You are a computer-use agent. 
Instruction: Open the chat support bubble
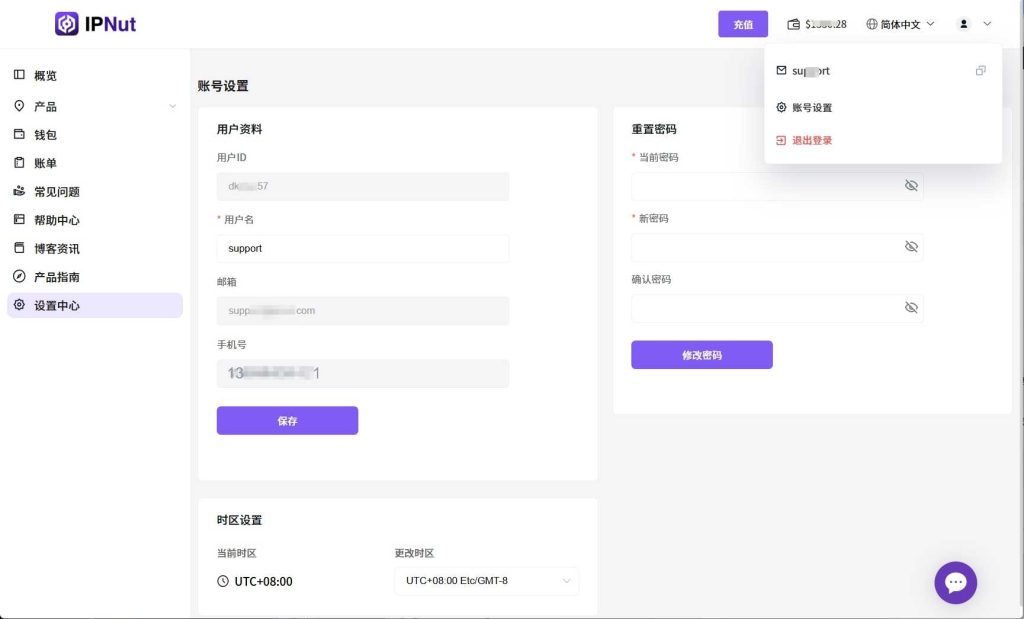pos(955,582)
